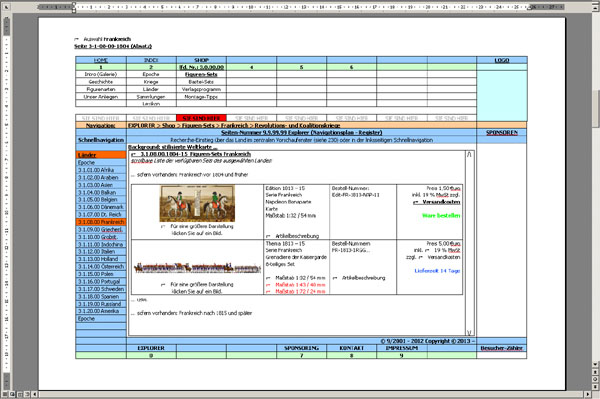Click the Geschichte cell

(x=101, y=82)
